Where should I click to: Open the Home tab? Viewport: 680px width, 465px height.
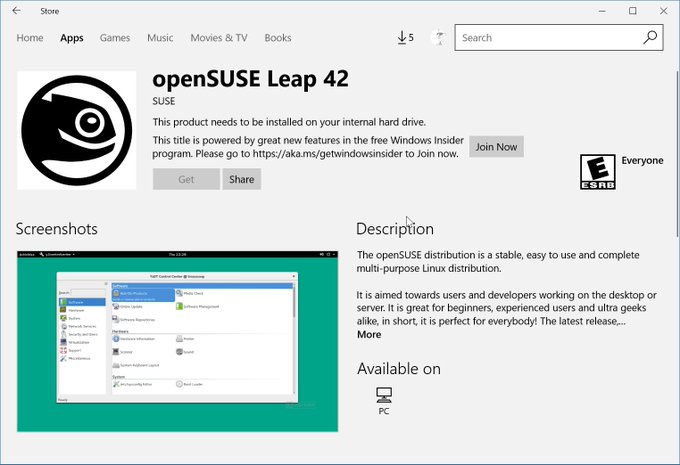tap(29, 38)
